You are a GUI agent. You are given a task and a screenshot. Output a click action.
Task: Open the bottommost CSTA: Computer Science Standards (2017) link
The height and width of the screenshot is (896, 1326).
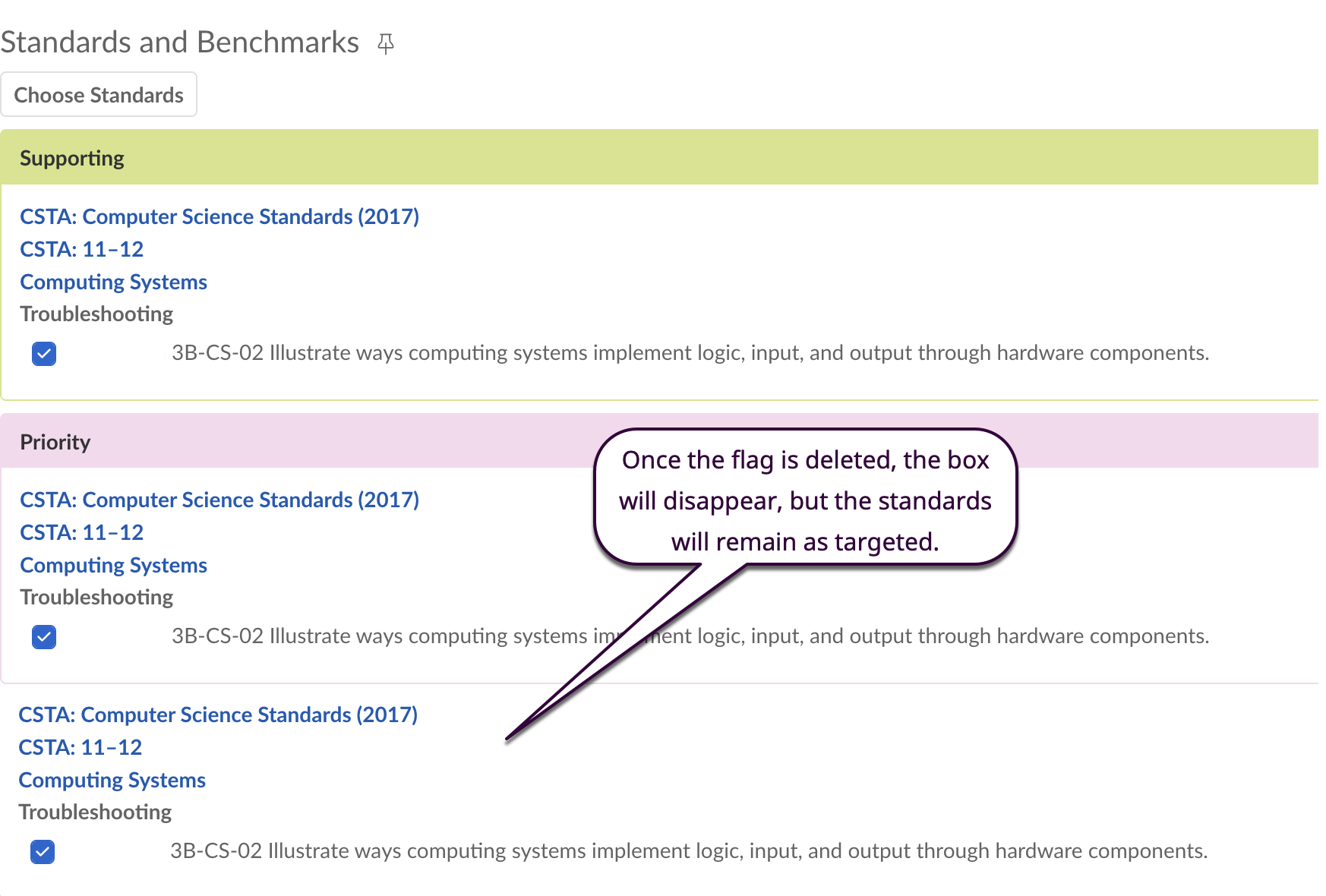tap(218, 715)
